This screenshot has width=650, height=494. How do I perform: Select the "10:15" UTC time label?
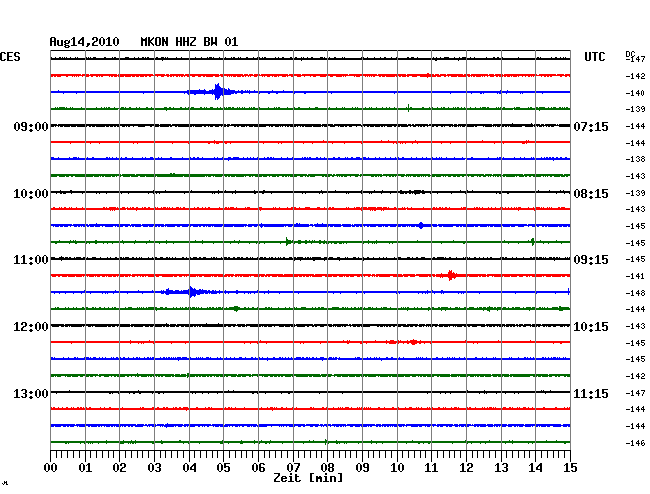pyautogui.click(x=591, y=327)
